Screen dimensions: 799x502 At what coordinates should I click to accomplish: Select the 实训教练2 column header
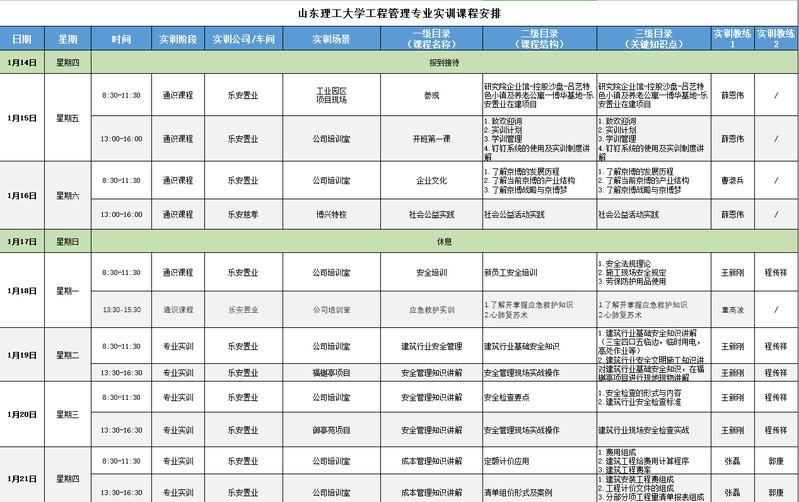click(776, 39)
